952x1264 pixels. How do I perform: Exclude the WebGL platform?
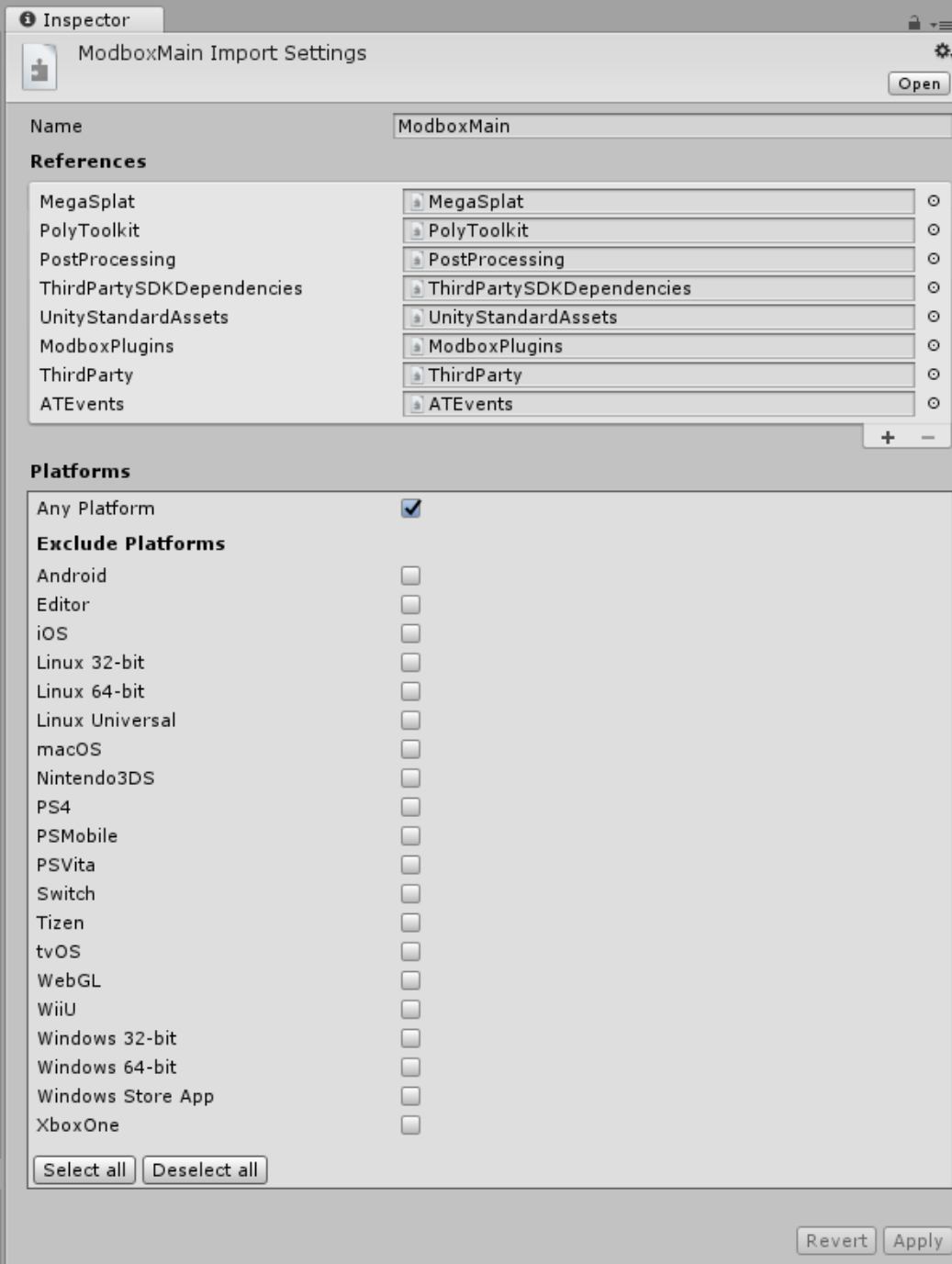coord(410,980)
